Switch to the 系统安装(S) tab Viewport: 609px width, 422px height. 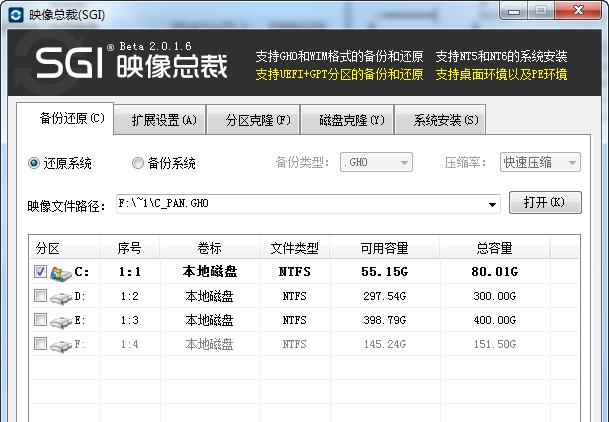440,120
